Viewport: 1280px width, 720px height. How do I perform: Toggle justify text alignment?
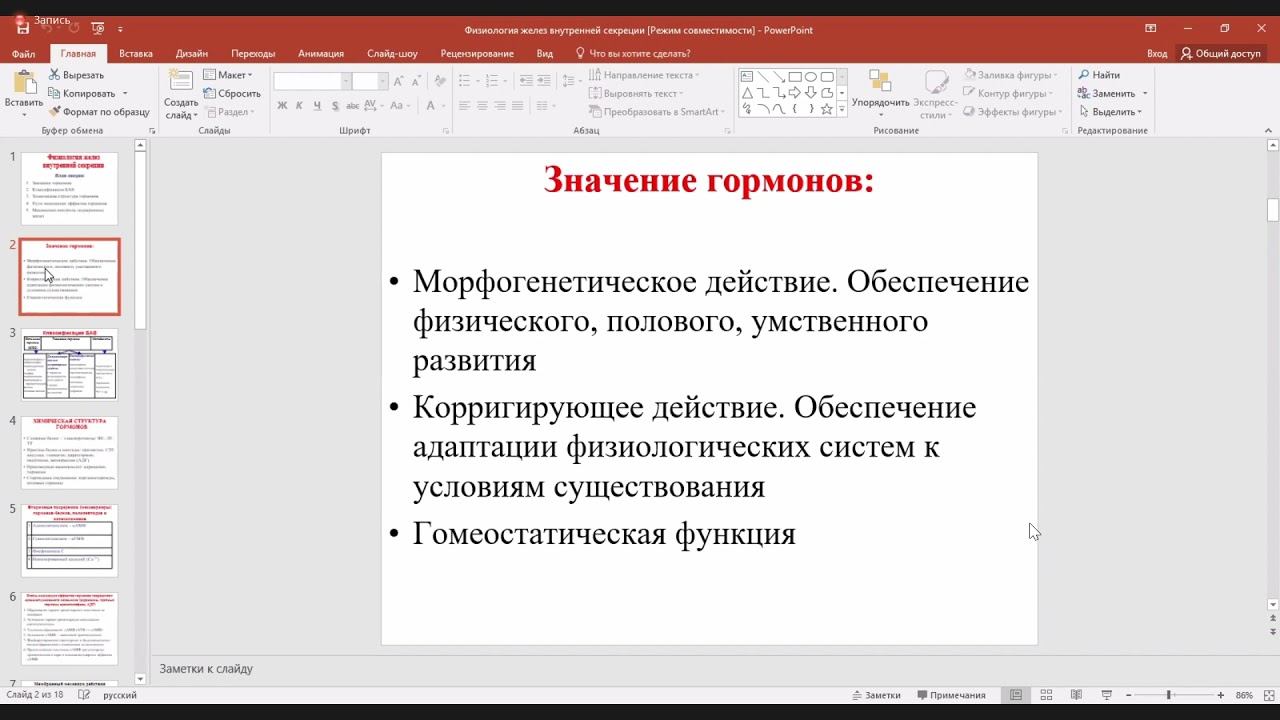coord(518,105)
